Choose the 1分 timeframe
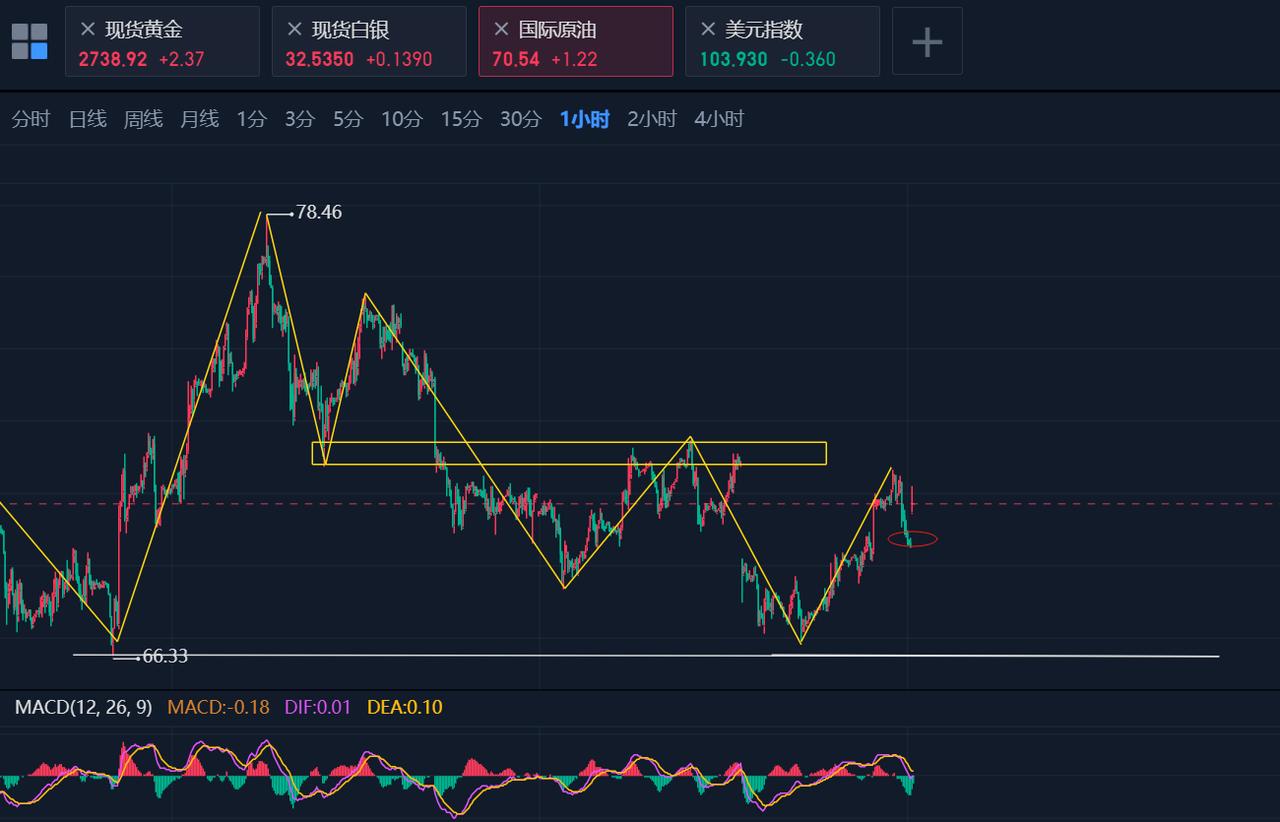Viewport: 1280px width, 822px height. [x=252, y=119]
